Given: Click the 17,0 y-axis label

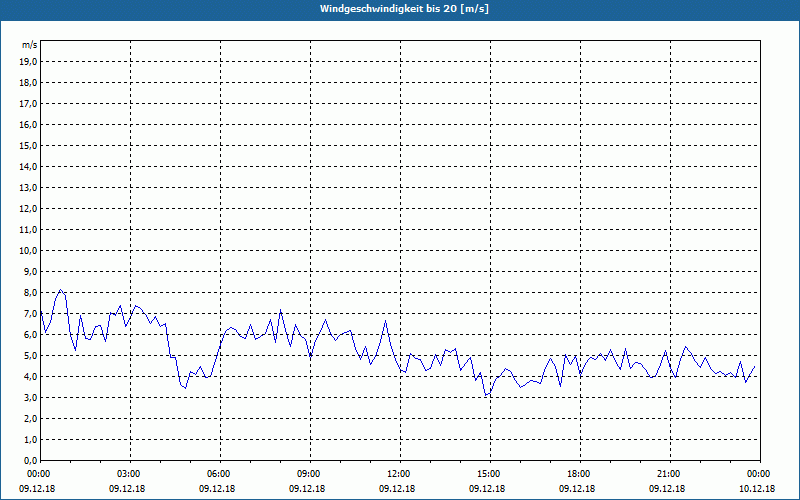Looking at the screenshot, I should [29, 104].
